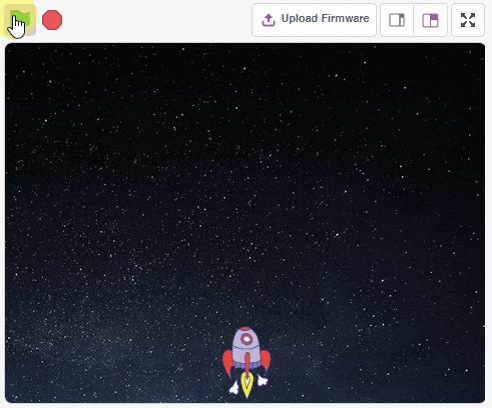This screenshot has height=408, width=492.
Task: Click the white smoke puff right of the flame
Action: 262,381
